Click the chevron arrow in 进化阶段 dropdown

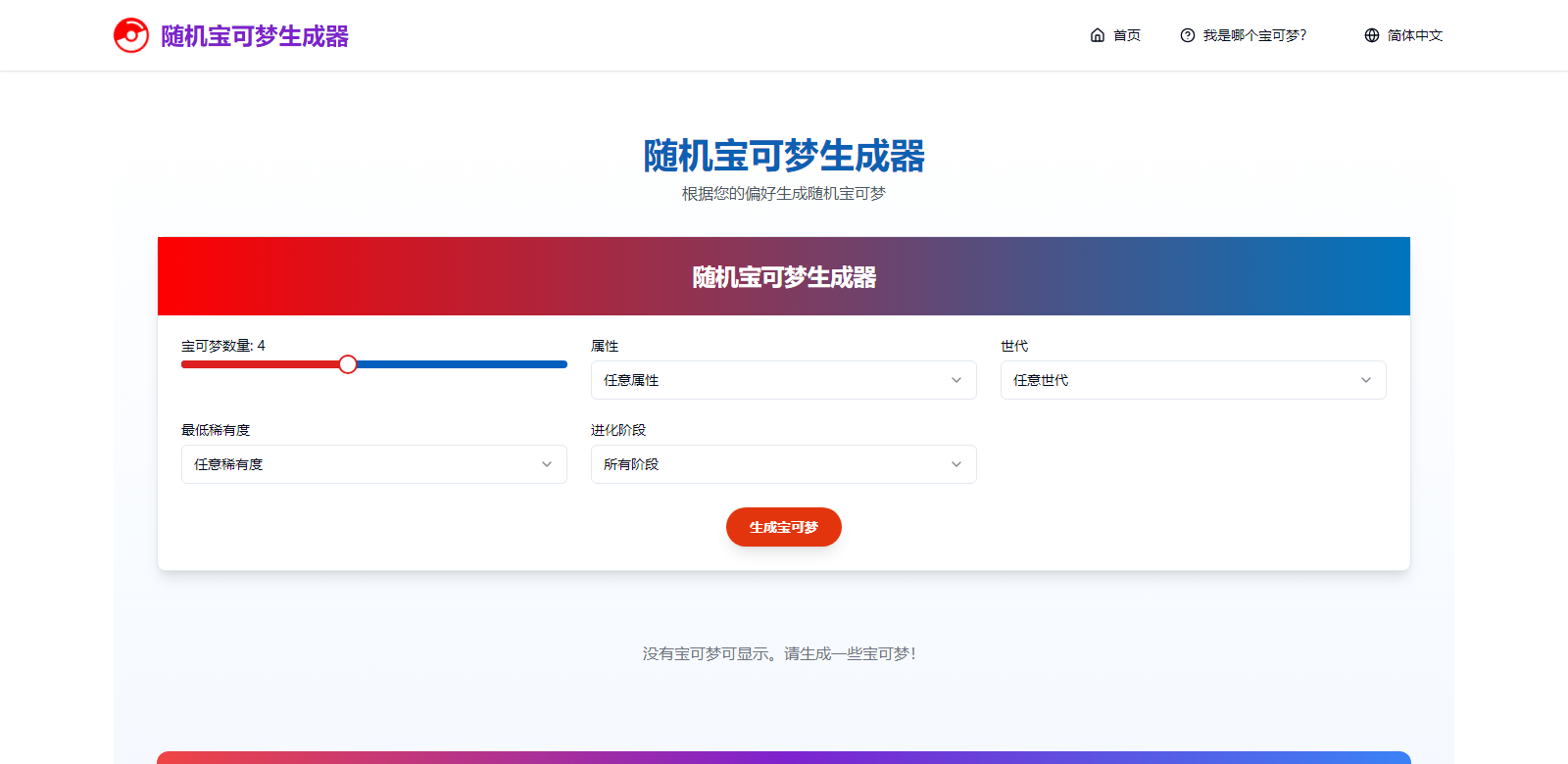[x=956, y=464]
